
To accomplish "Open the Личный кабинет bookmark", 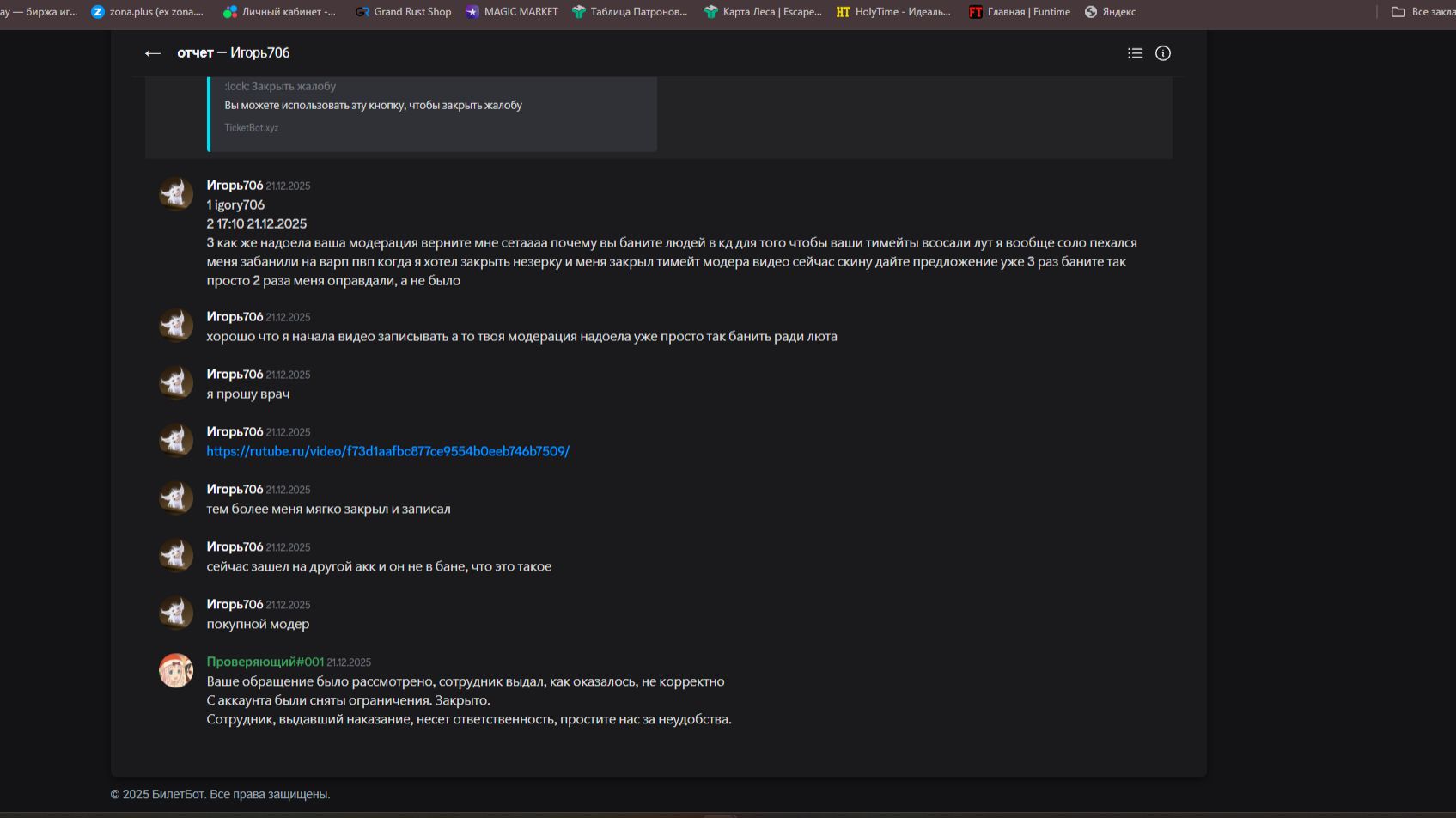I will (x=279, y=12).
